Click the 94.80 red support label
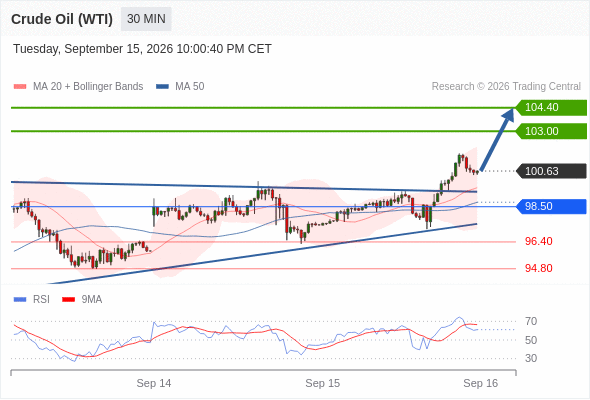This screenshot has height=400, width=590. pyautogui.click(x=538, y=268)
